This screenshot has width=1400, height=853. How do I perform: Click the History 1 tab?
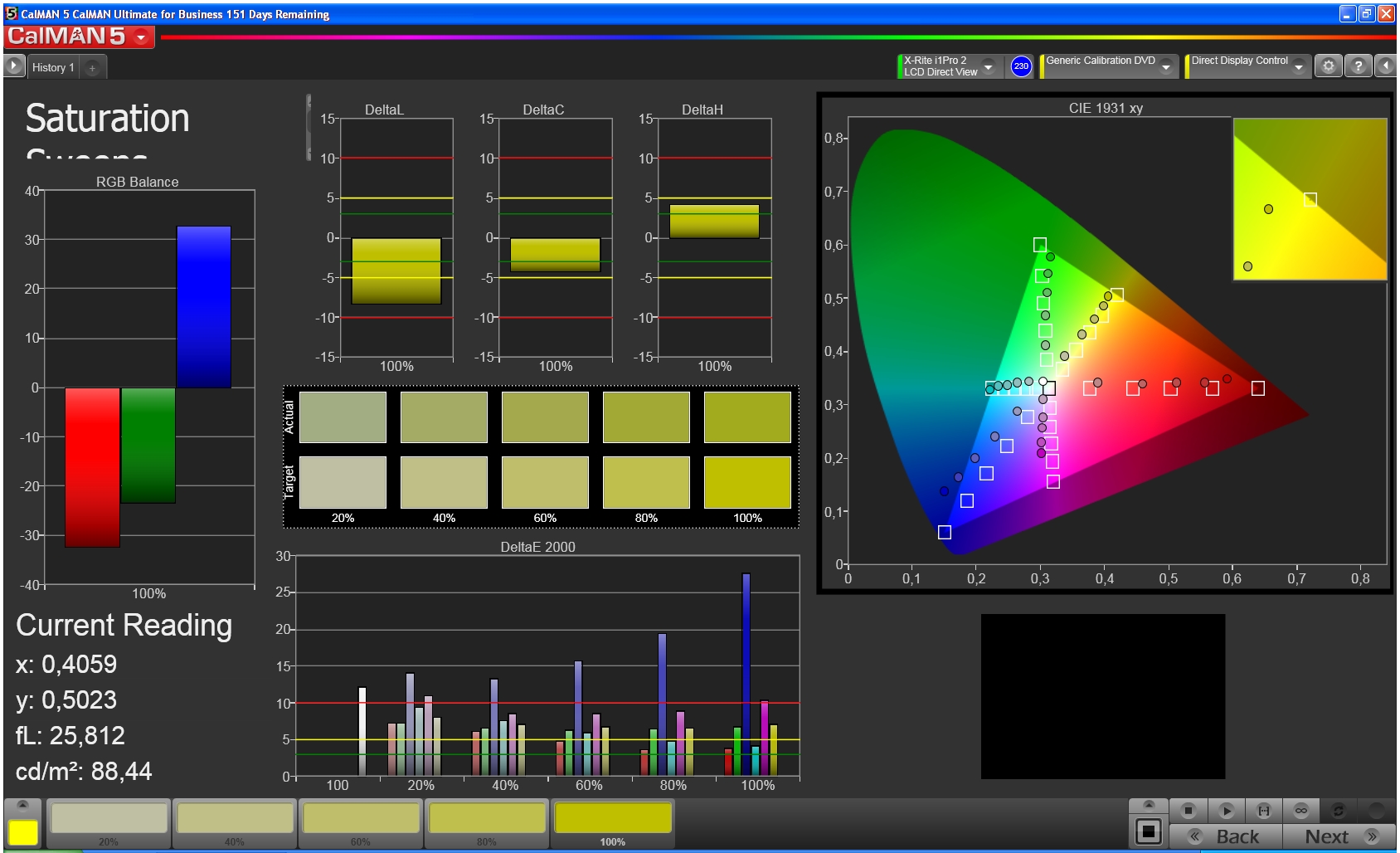tap(53, 67)
